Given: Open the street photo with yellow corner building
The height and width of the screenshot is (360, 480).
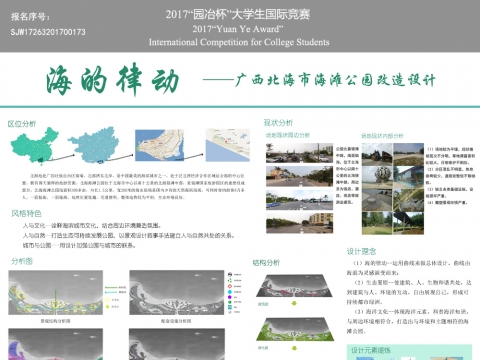Looking at the screenshot, I should coord(299,176).
